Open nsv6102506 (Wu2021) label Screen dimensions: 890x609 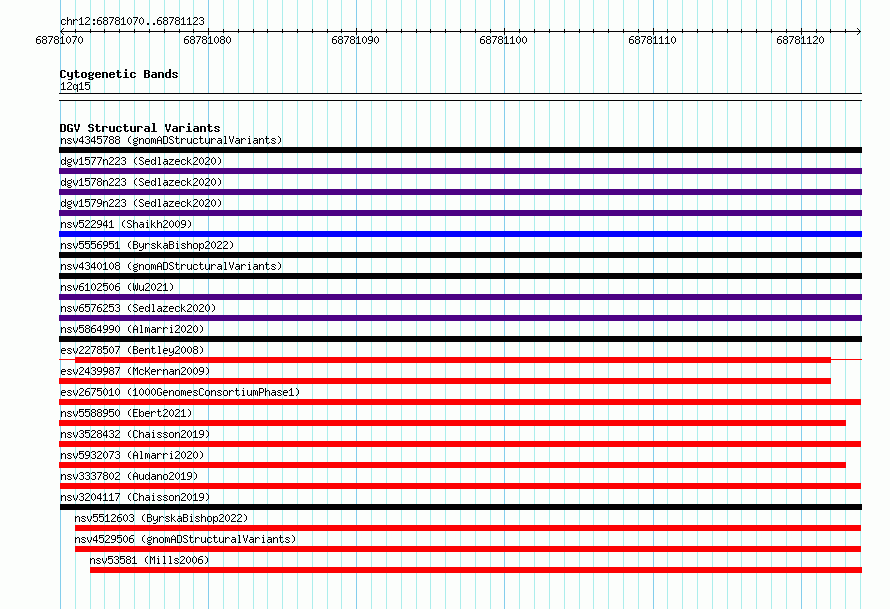coord(117,287)
